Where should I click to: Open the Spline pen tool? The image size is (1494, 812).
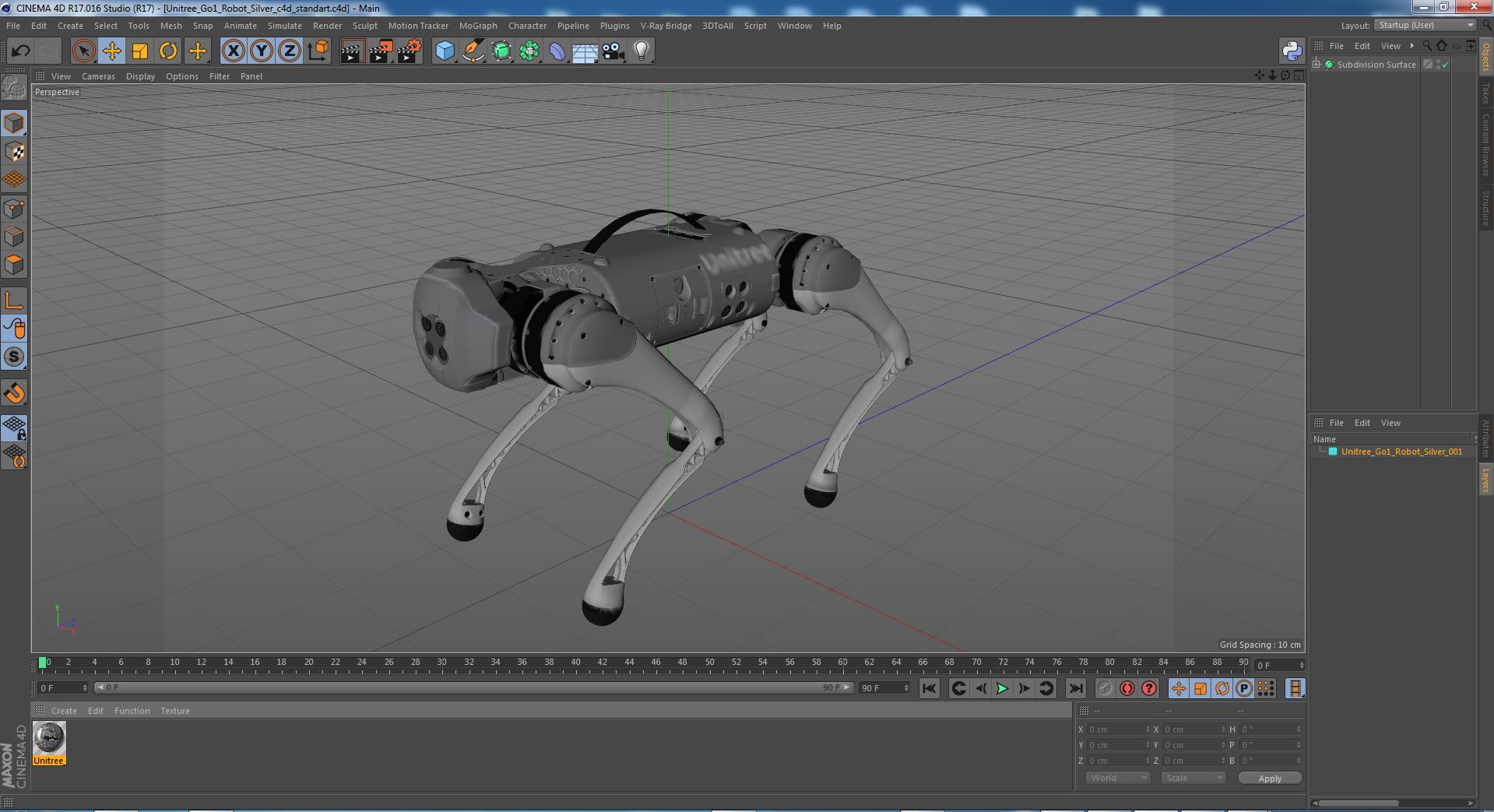point(473,51)
